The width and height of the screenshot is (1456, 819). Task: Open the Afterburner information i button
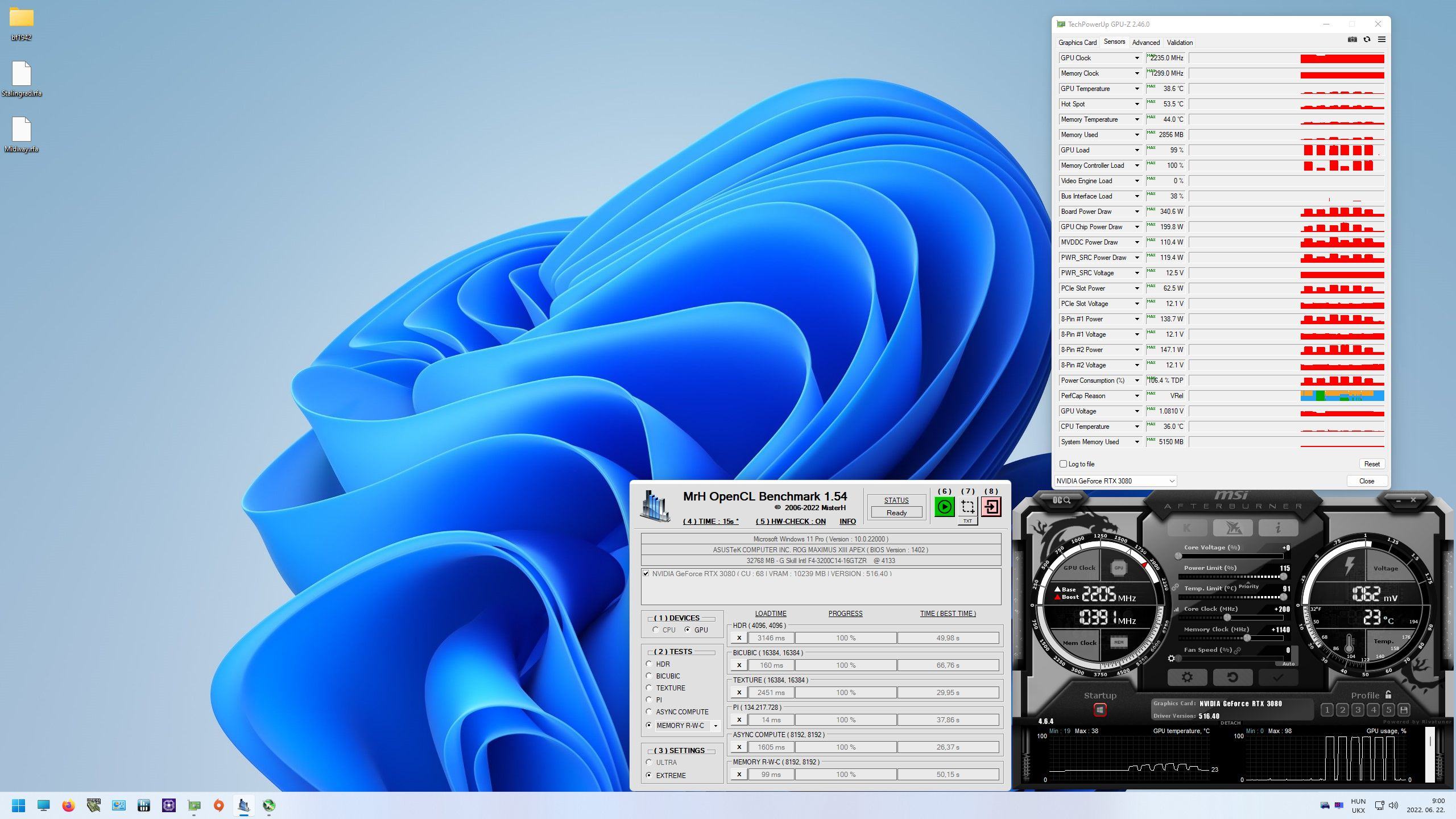[x=1278, y=528]
